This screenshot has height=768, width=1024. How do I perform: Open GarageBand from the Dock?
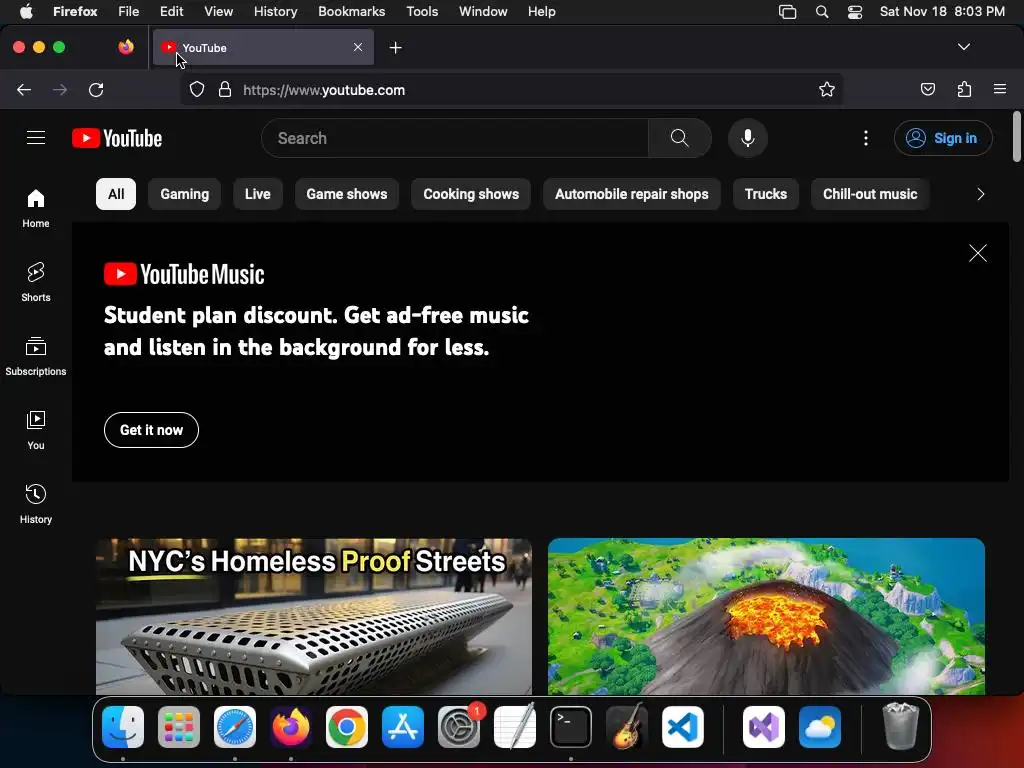[627, 727]
